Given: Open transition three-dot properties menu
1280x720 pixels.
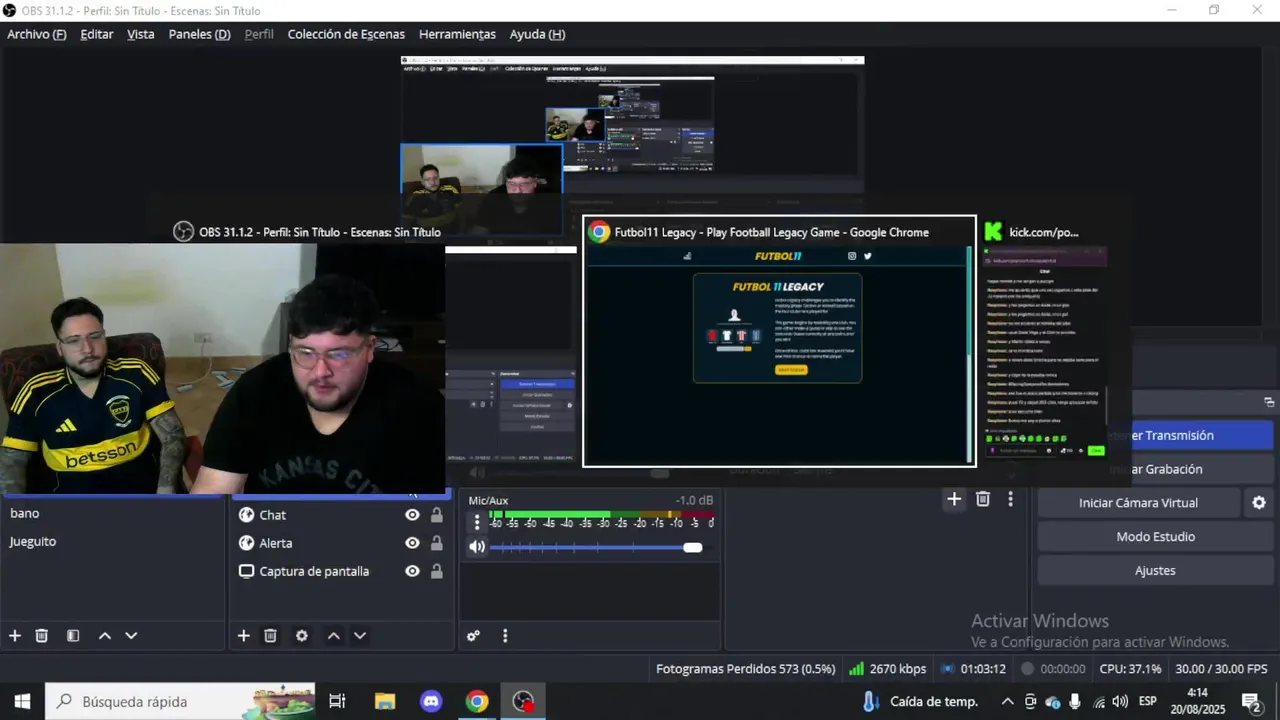Looking at the screenshot, I should tap(1011, 499).
